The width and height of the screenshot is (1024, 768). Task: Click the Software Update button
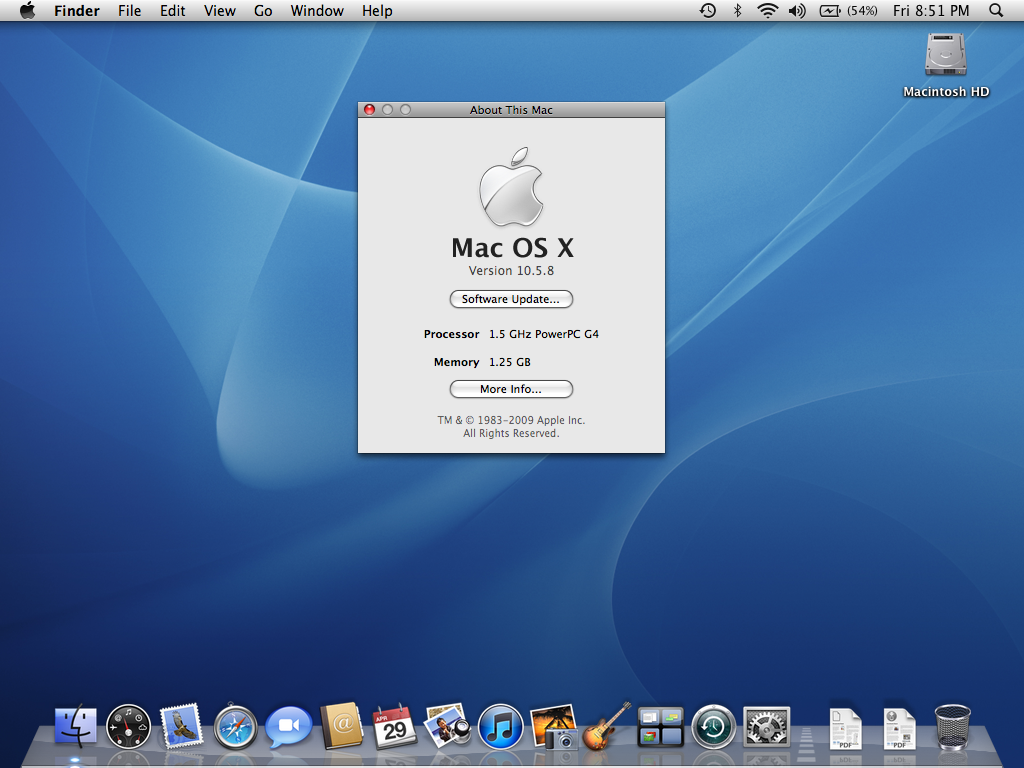click(511, 299)
